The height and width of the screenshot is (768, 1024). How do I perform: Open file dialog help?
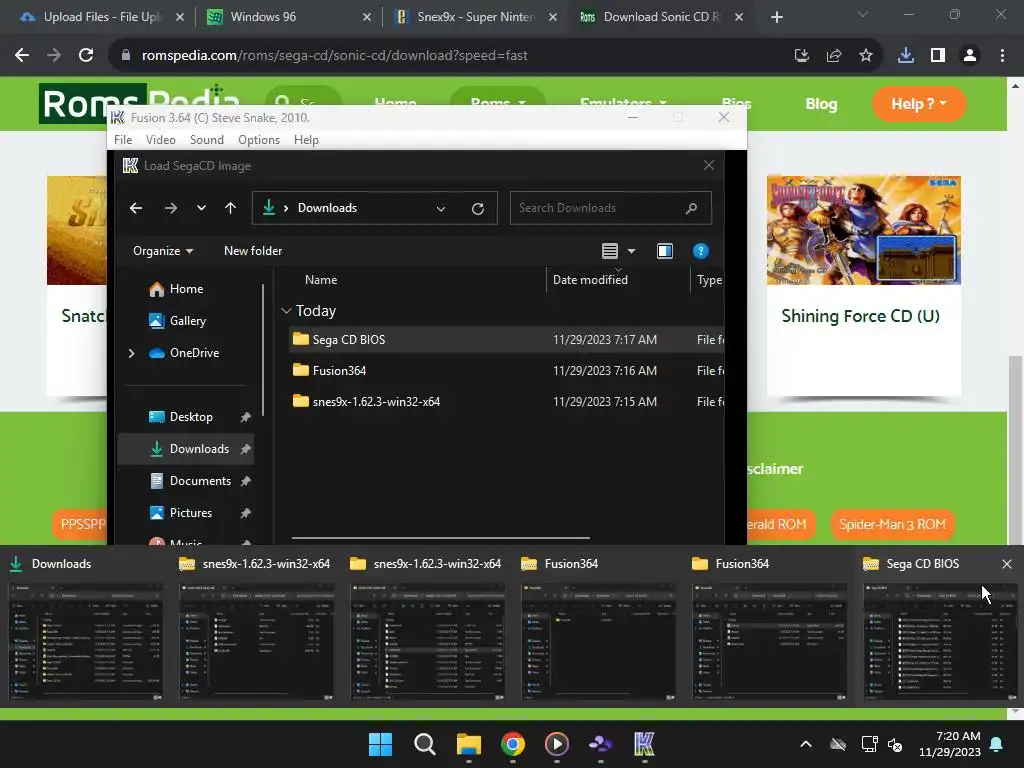700,251
